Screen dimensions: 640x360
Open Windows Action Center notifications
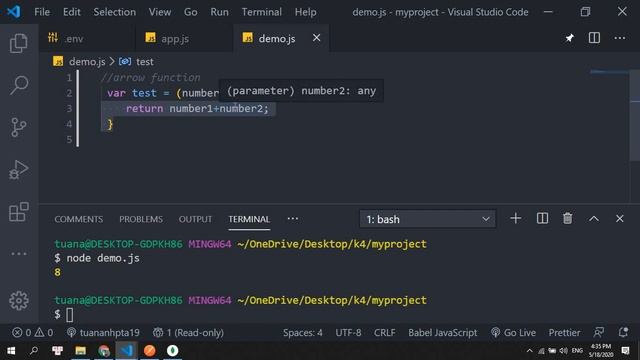click(x=625, y=351)
